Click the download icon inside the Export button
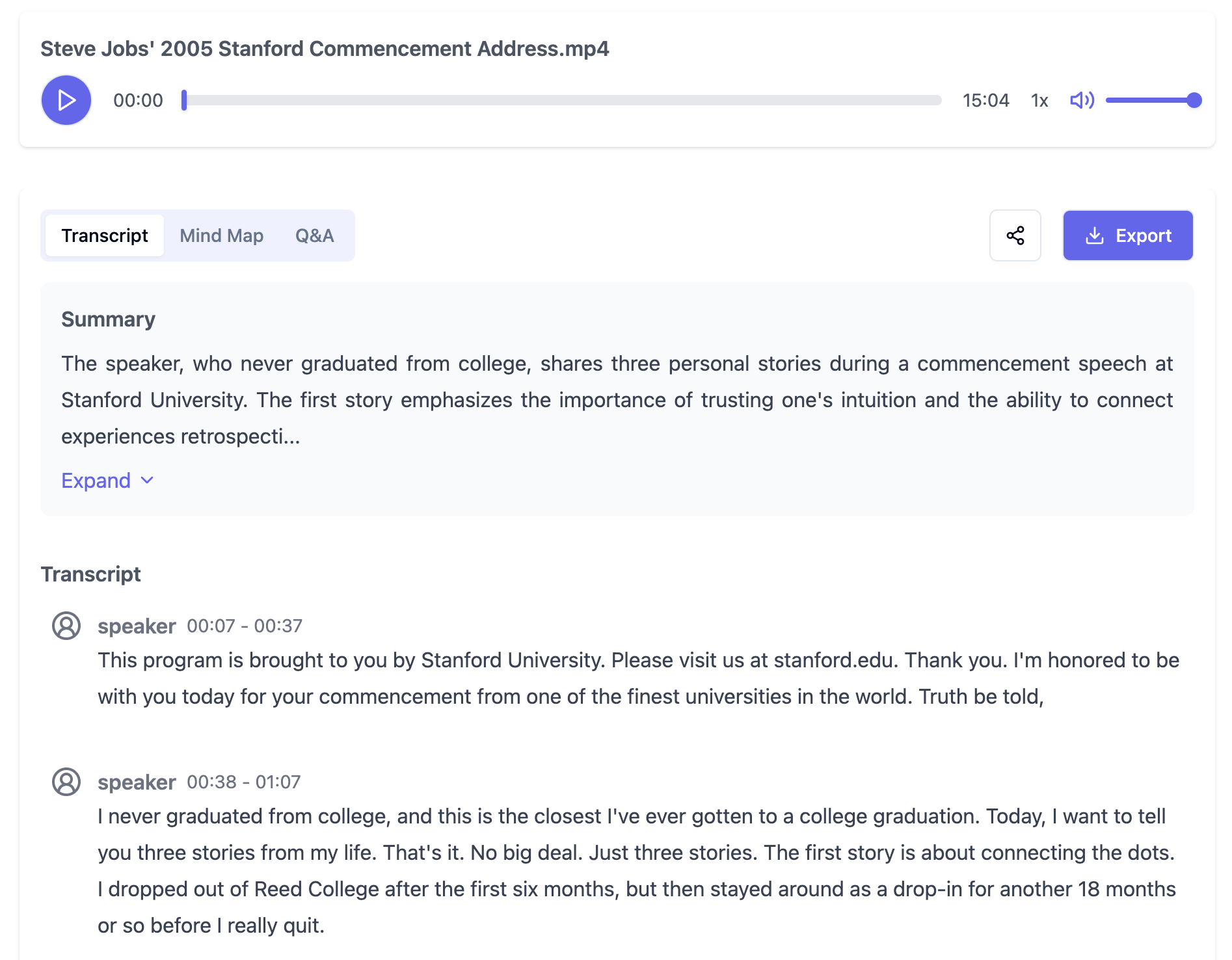Screen dimensions: 1232x960 [1095, 235]
